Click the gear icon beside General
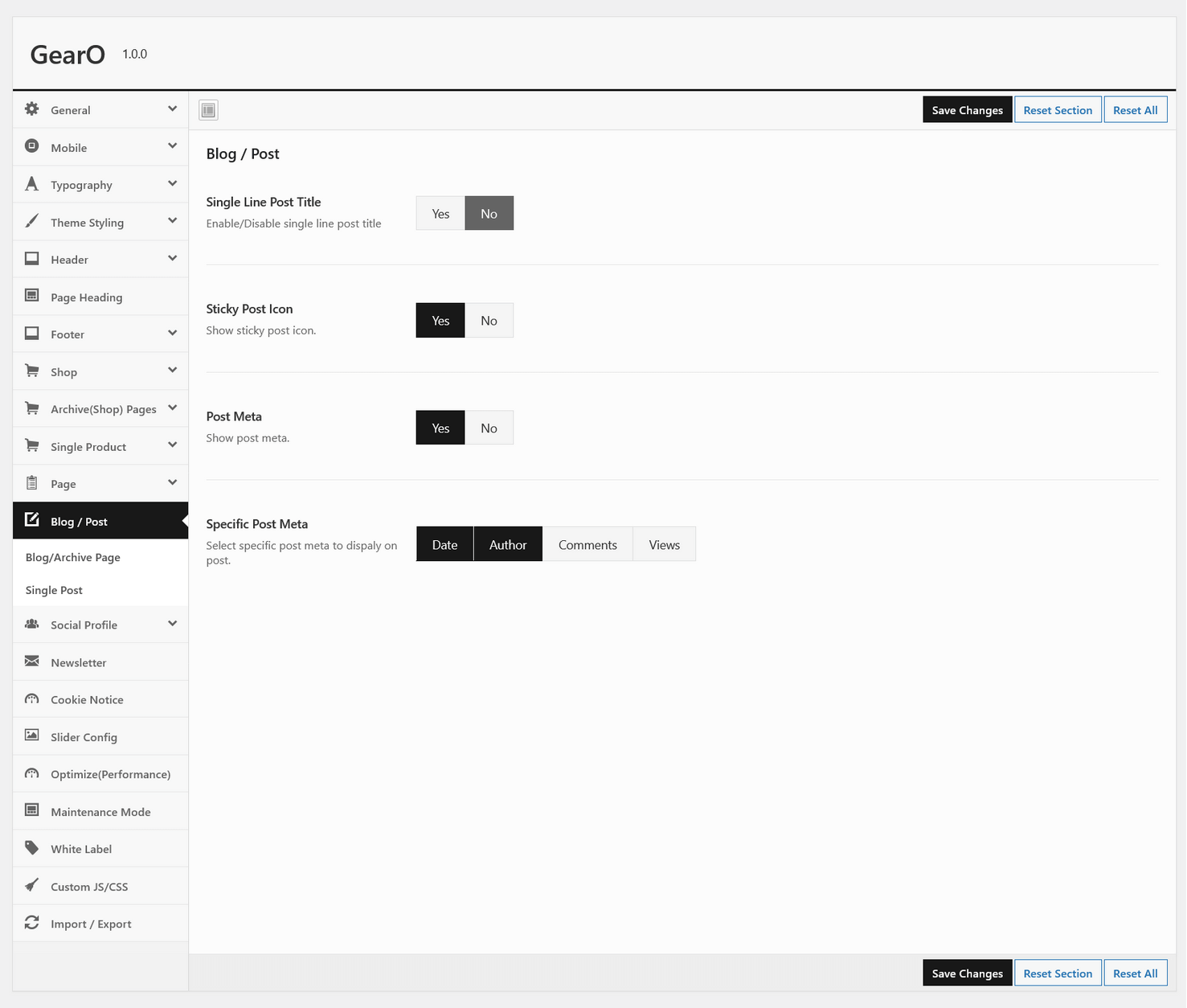Image resolution: width=1187 pixels, height=1008 pixels. (32, 109)
